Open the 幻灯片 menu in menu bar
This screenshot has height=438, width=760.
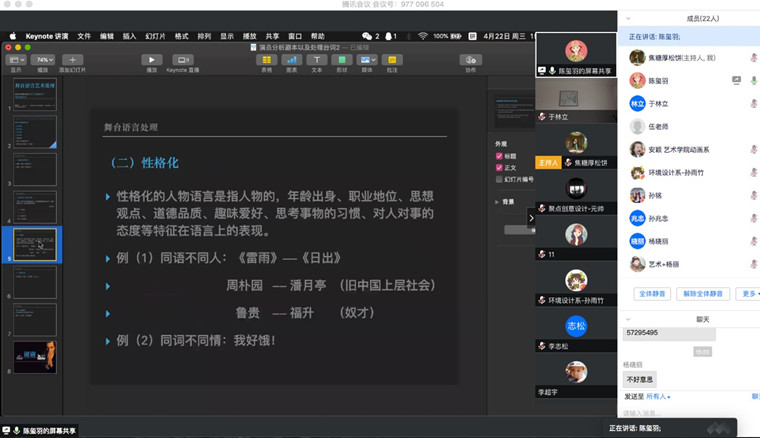click(155, 36)
